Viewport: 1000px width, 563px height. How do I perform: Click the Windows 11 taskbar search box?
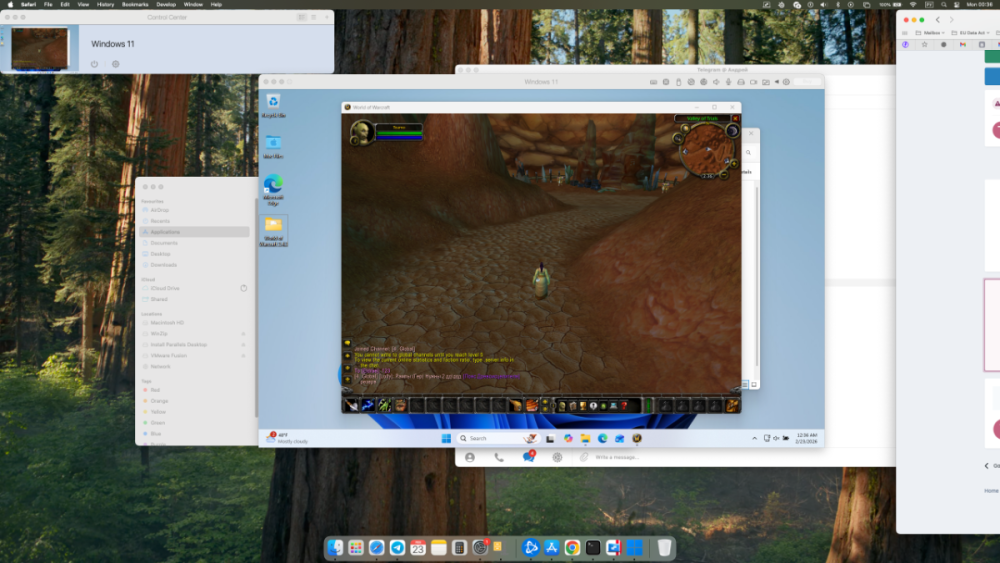[x=490, y=438]
